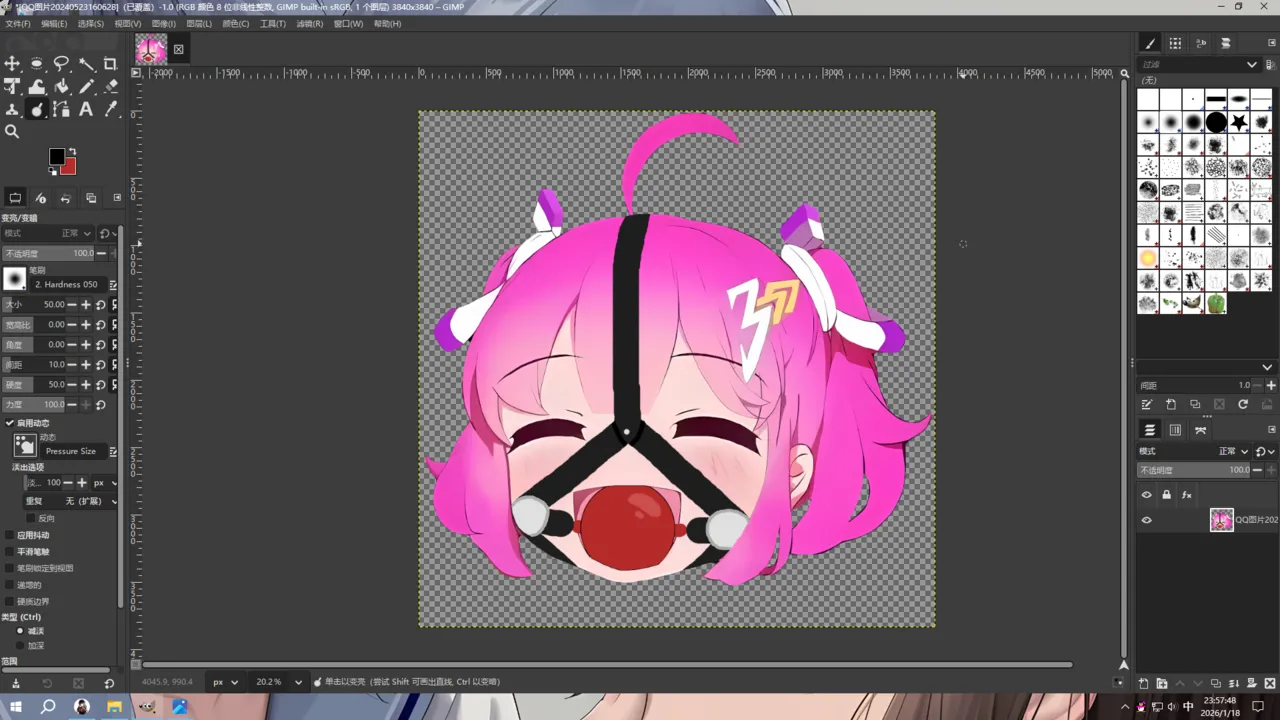This screenshot has width=1280, height=720.
Task: Select the Free Select lasso tool
Action: point(61,64)
